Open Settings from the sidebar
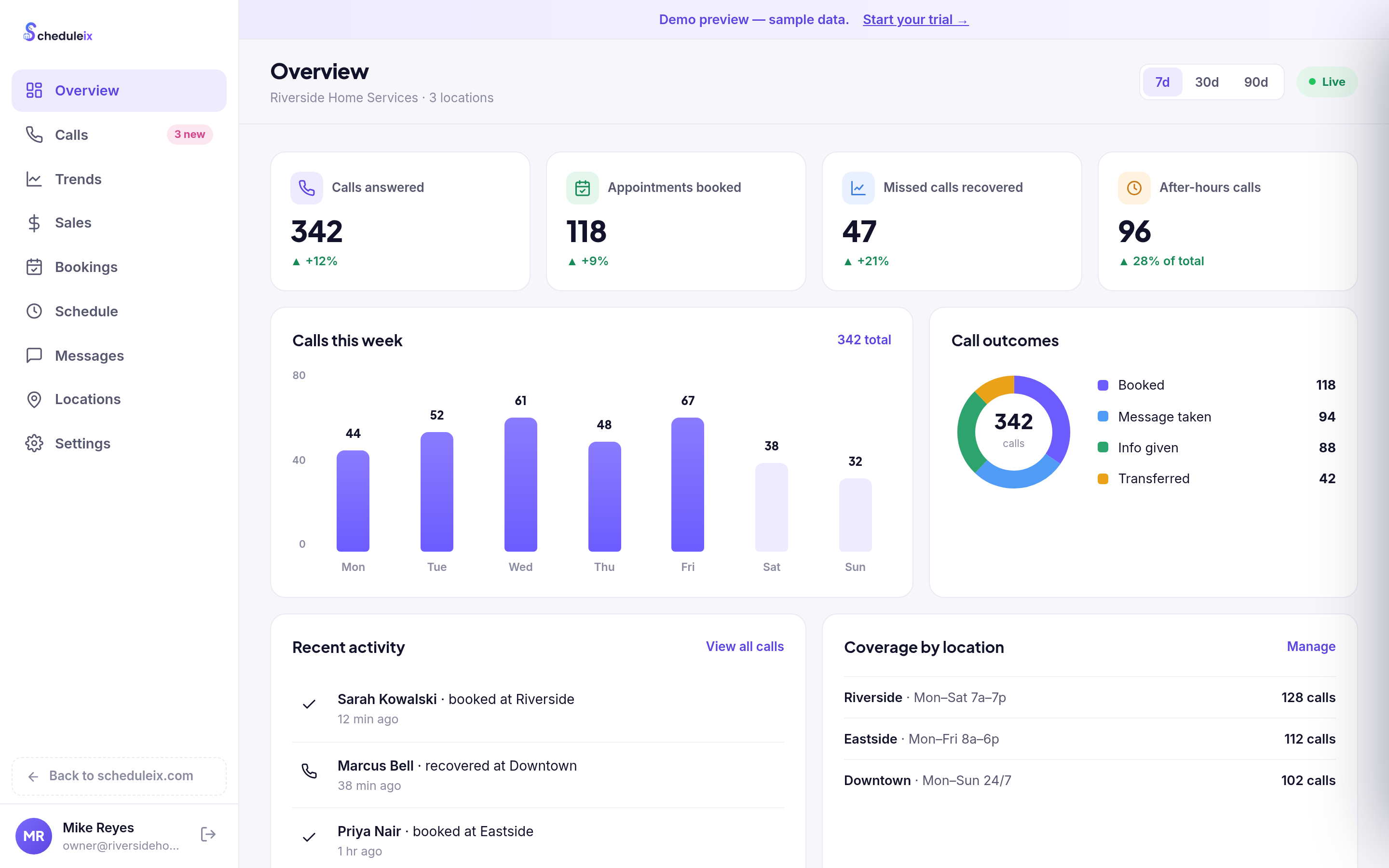The image size is (1389, 868). tap(119, 443)
